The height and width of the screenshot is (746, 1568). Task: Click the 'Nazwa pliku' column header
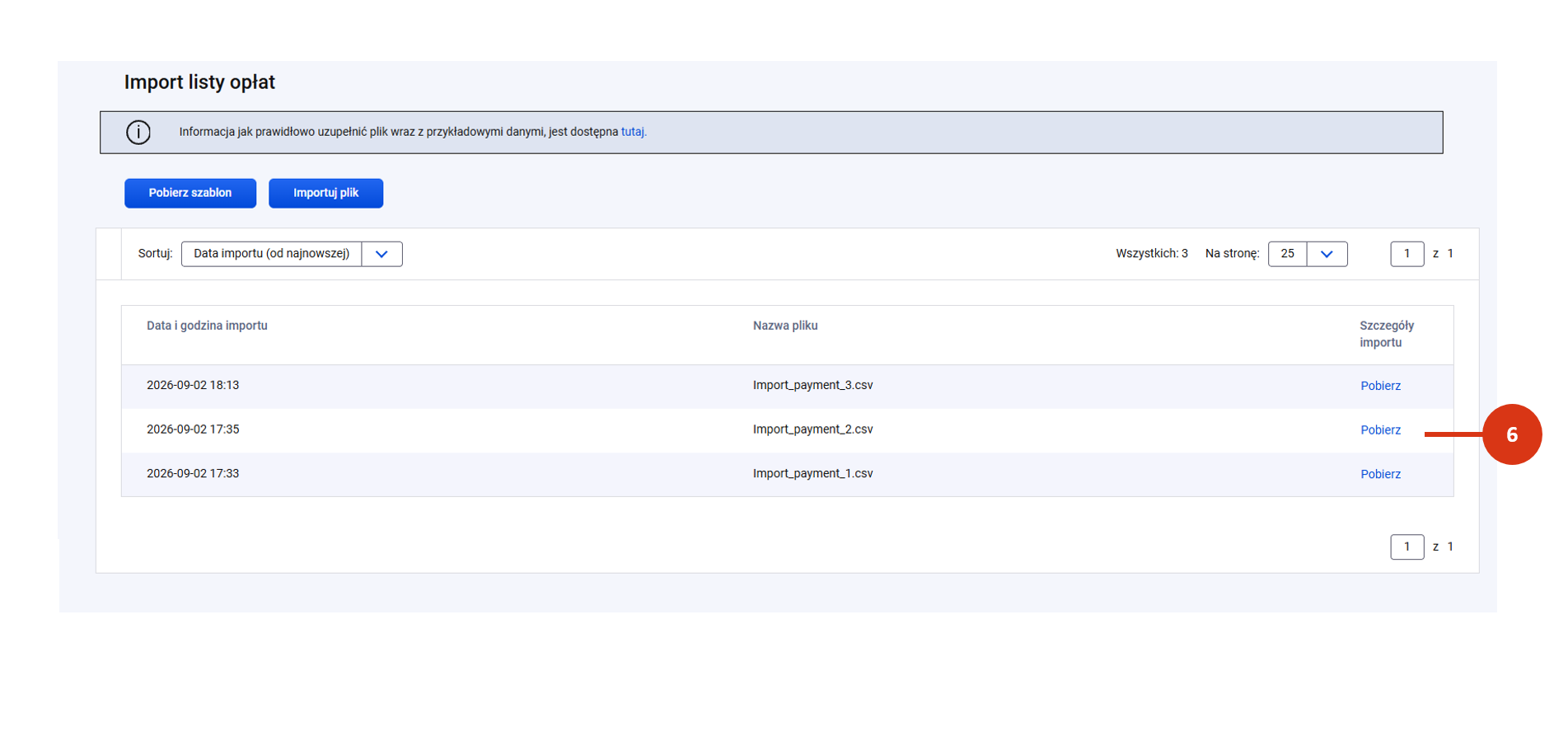[785, 326]
